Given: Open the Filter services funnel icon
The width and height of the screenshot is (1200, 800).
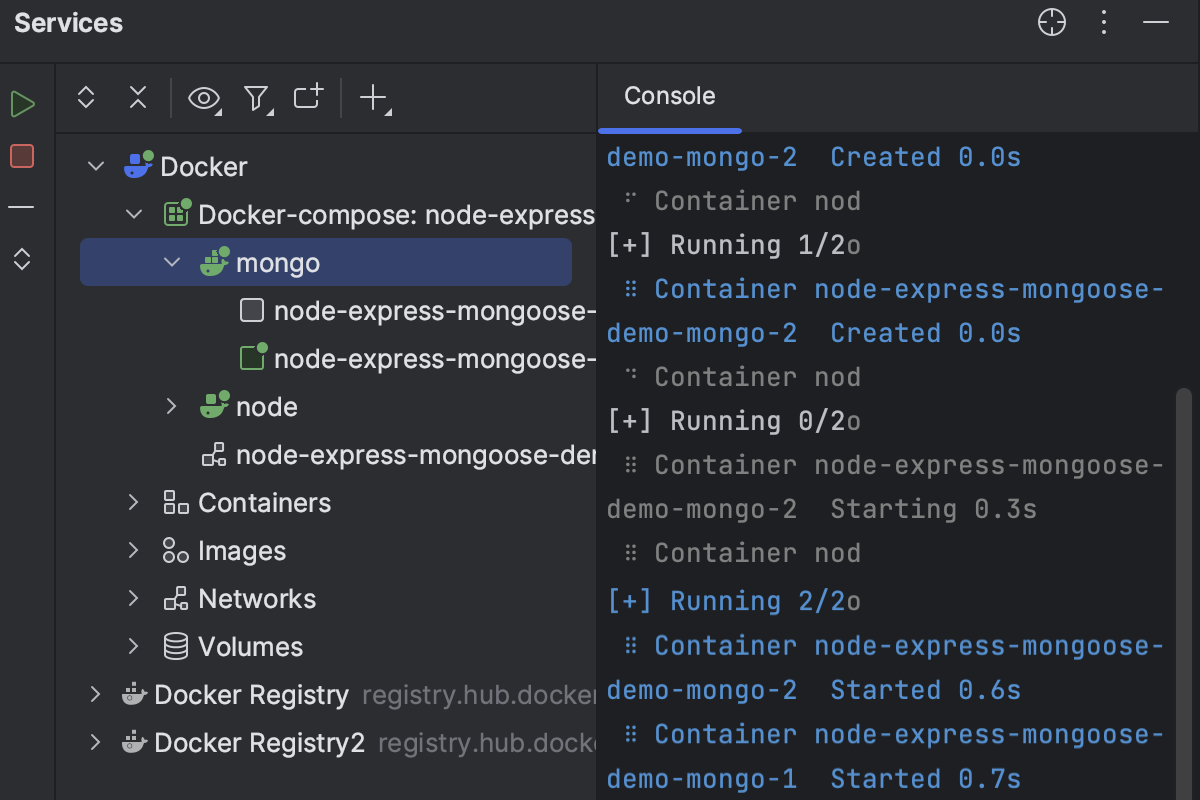Looking at the screenshot, I should click(x=257, y=98).
